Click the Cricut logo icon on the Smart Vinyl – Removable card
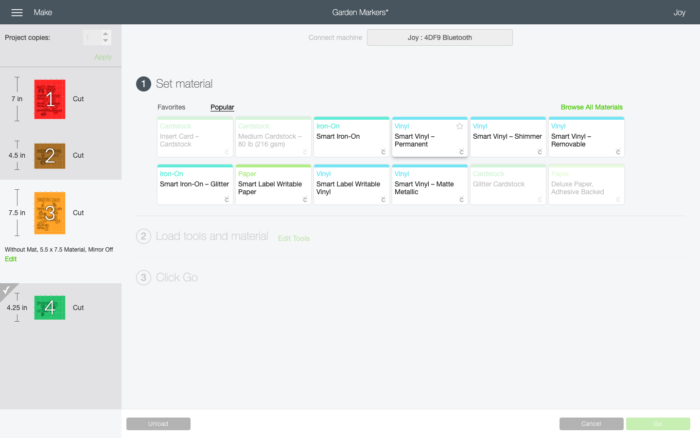 (618, 152)
